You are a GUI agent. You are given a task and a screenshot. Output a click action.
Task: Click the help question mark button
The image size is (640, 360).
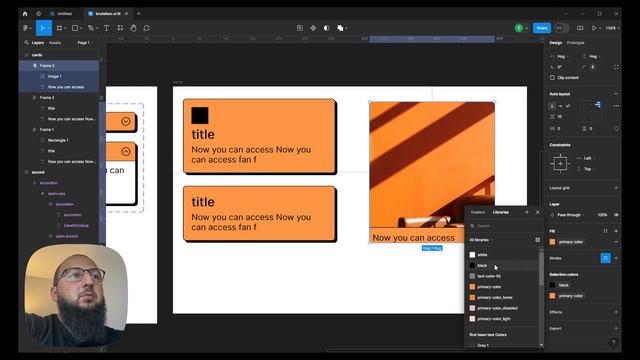pyautogui.click(x=613, y=342)
